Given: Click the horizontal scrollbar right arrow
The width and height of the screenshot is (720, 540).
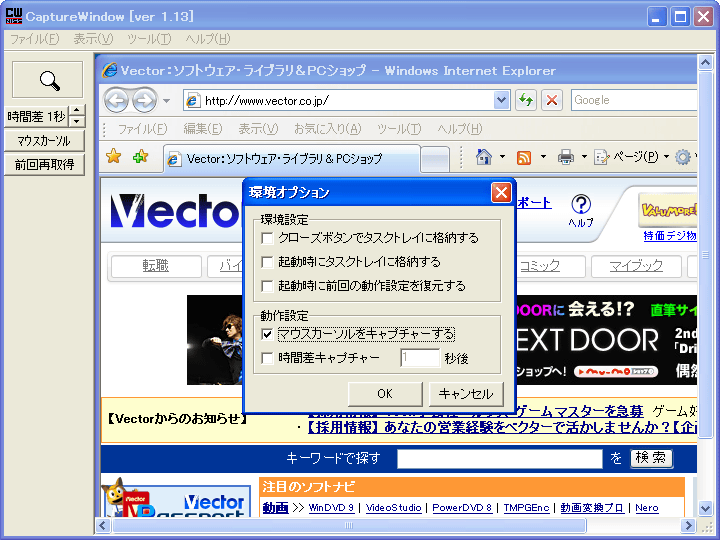Looking at the screenshot, I should coord(688,525).
